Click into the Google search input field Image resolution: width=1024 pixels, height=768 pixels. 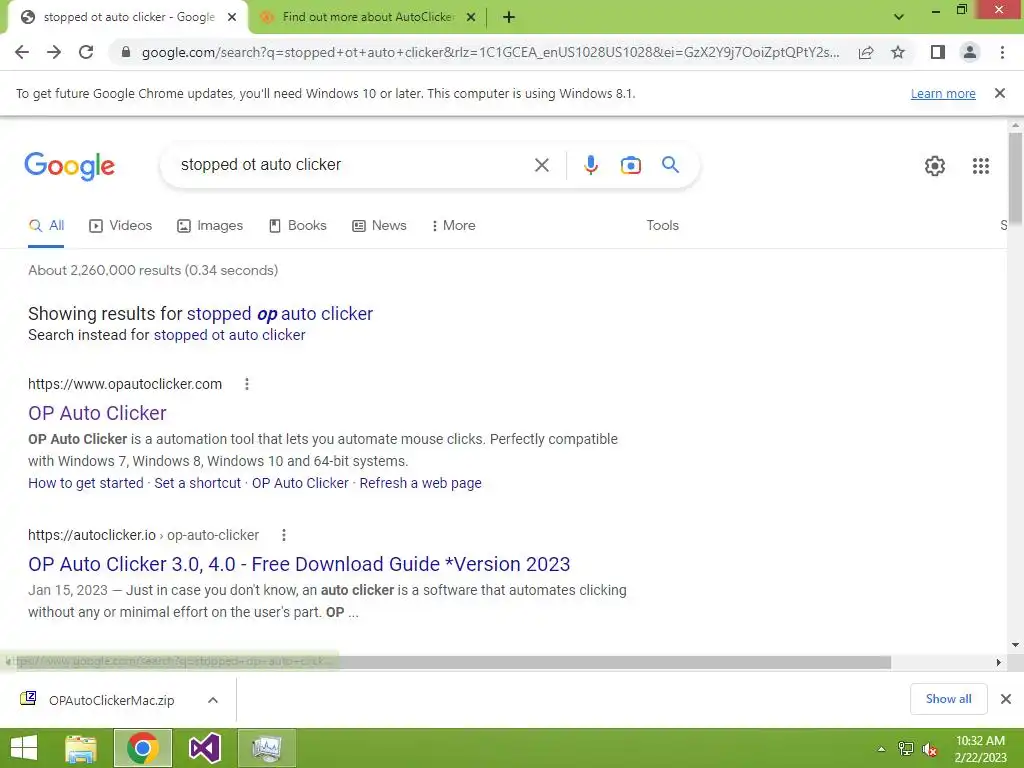tap(349, 165)
